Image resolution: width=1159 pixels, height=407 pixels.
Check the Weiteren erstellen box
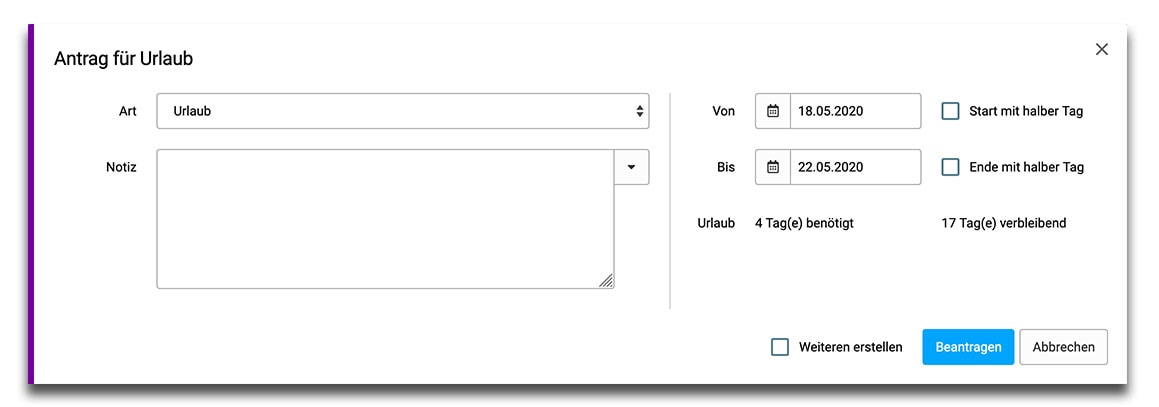click(780, 347)
